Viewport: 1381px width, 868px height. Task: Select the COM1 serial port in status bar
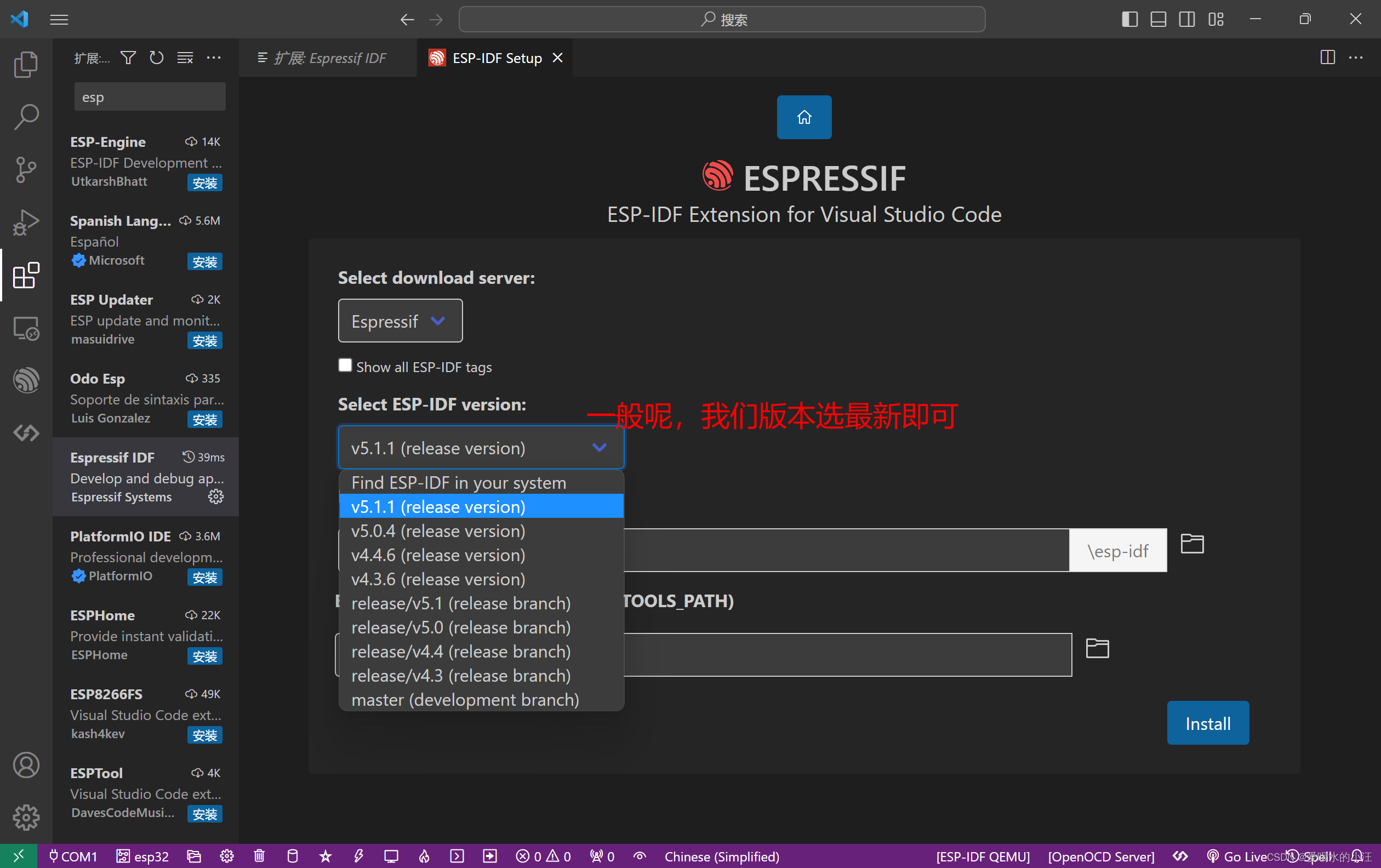pos(73,856)
